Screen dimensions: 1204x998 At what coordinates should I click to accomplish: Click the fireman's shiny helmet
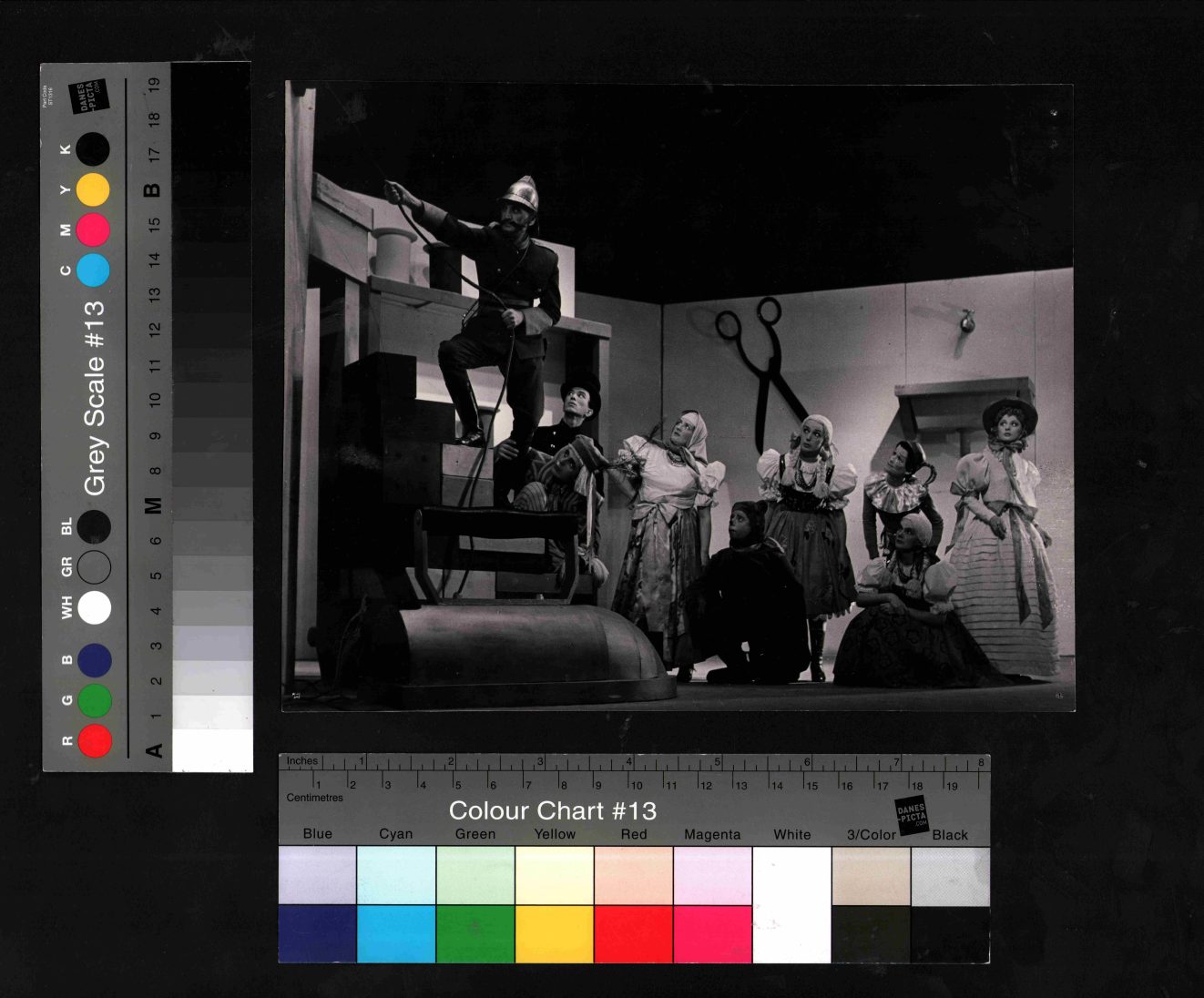[x=519, y=193]
